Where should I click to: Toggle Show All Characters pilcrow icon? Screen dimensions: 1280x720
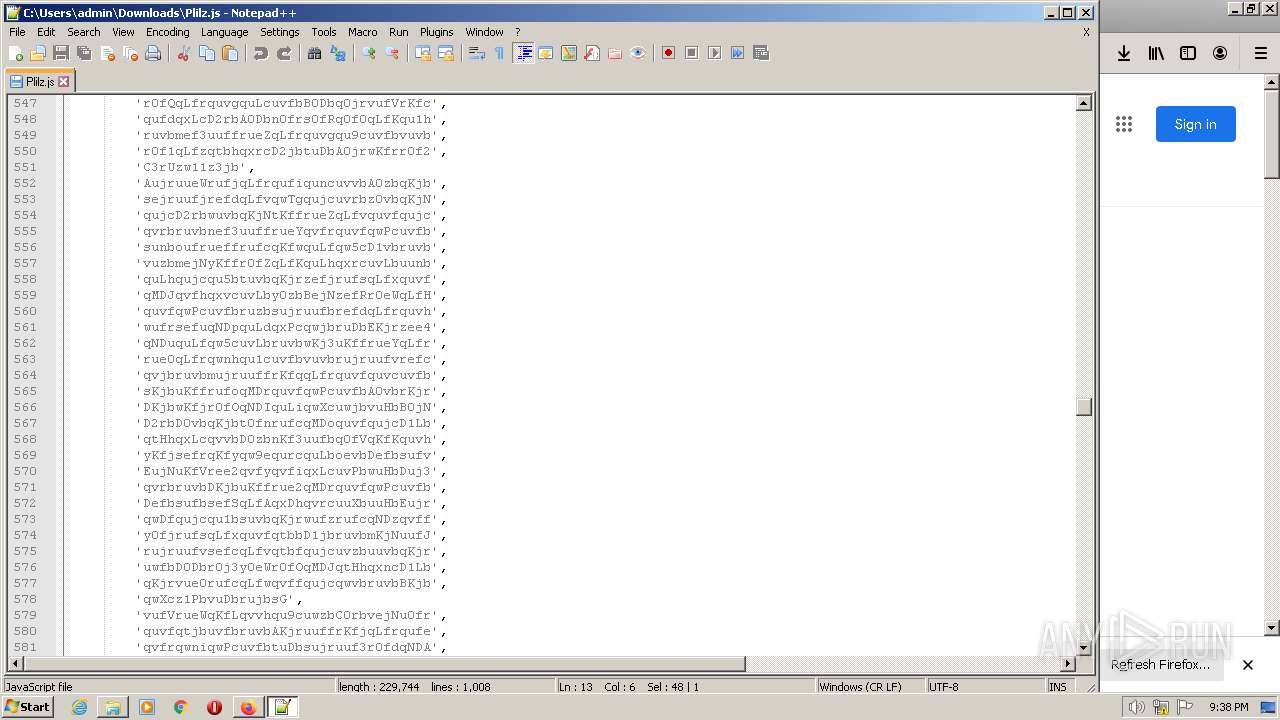pyautogui.click(x=500, y=53)
